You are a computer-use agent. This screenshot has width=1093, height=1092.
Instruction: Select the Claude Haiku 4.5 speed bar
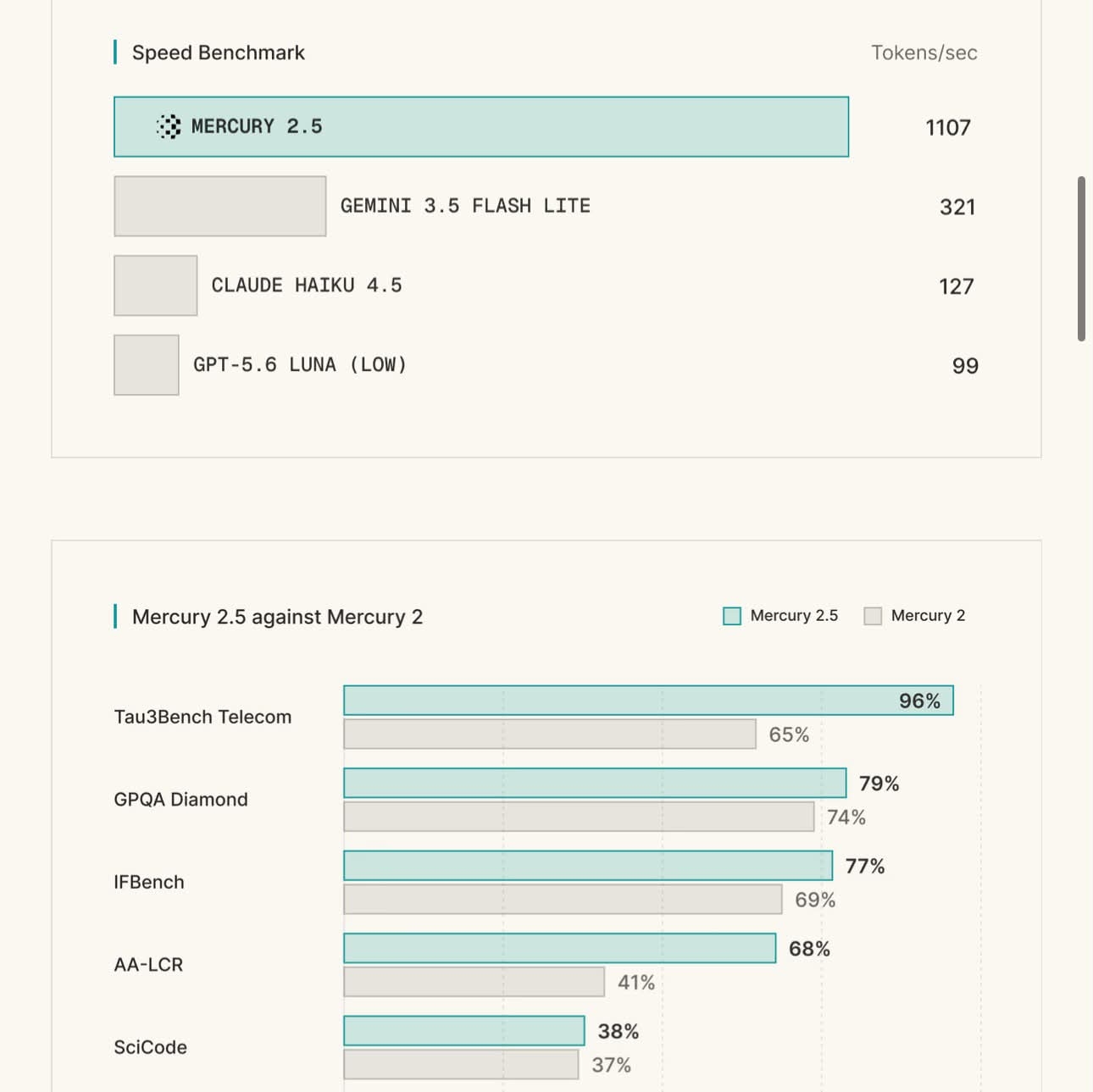156,285
